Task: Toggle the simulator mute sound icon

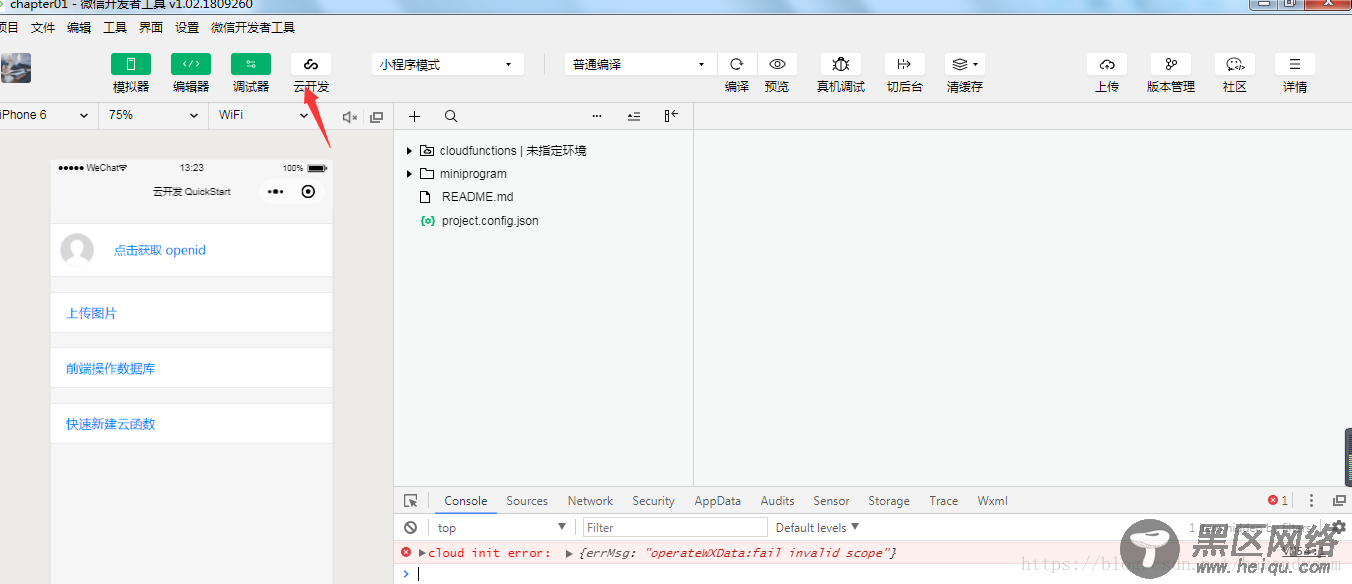Action: pos(350,117)
